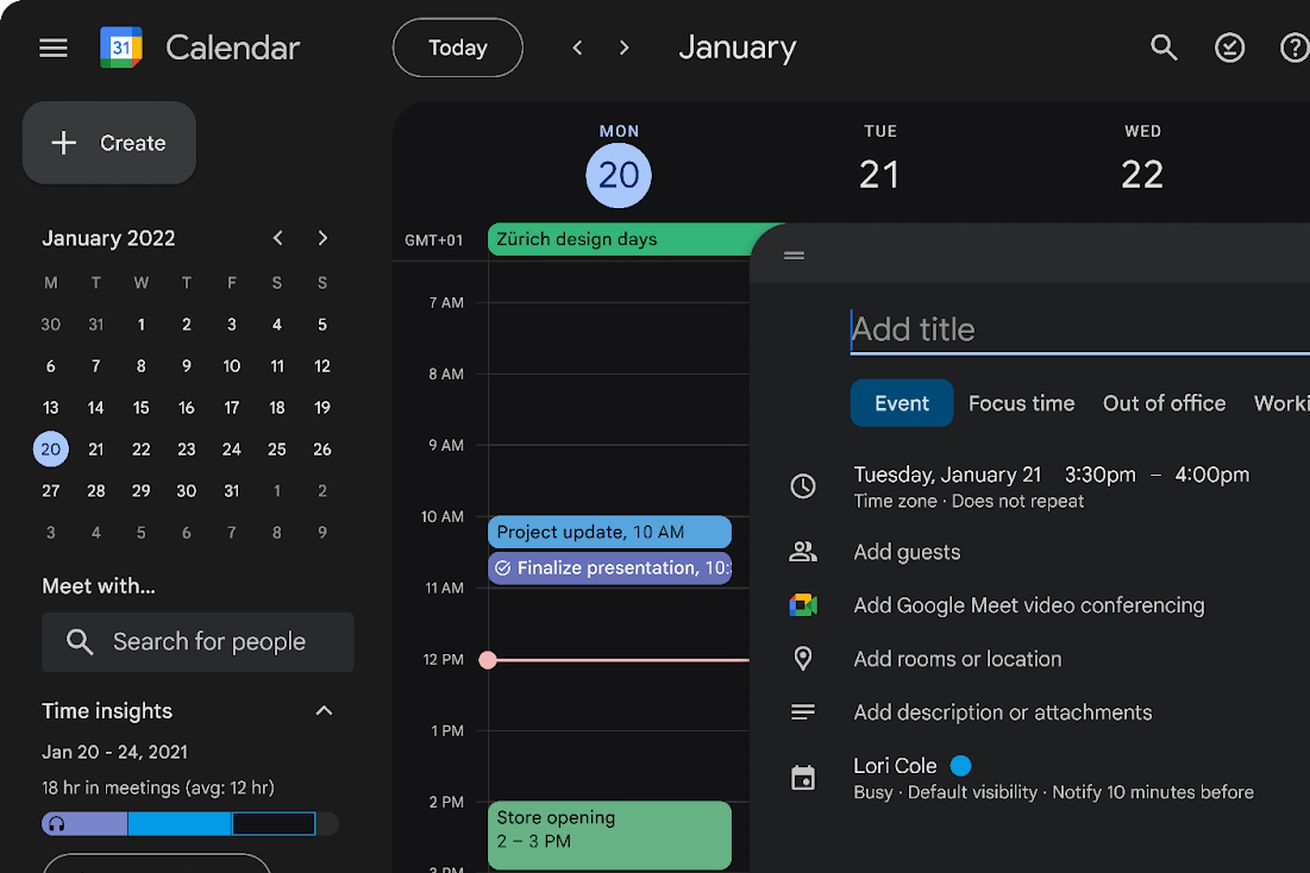The height and width of the screenshot is (873, 1310).
Task: Click the Google Calendar logo
Action: [121, 47]
